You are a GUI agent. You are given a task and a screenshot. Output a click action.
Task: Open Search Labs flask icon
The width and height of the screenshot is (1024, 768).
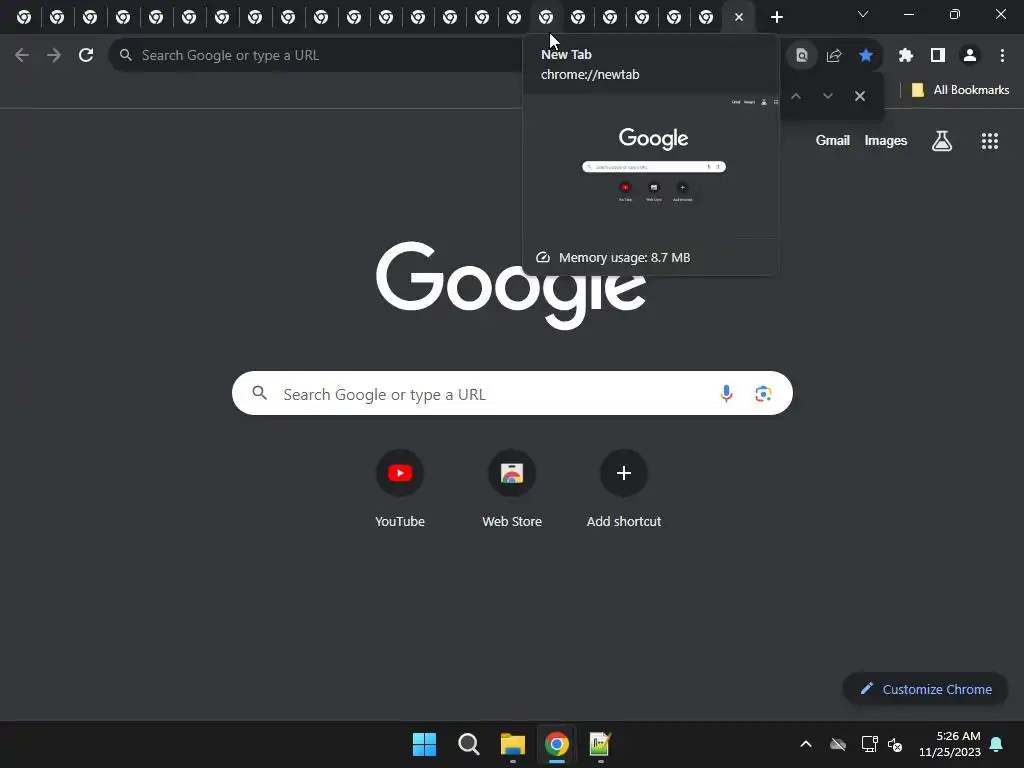point(942,140)
